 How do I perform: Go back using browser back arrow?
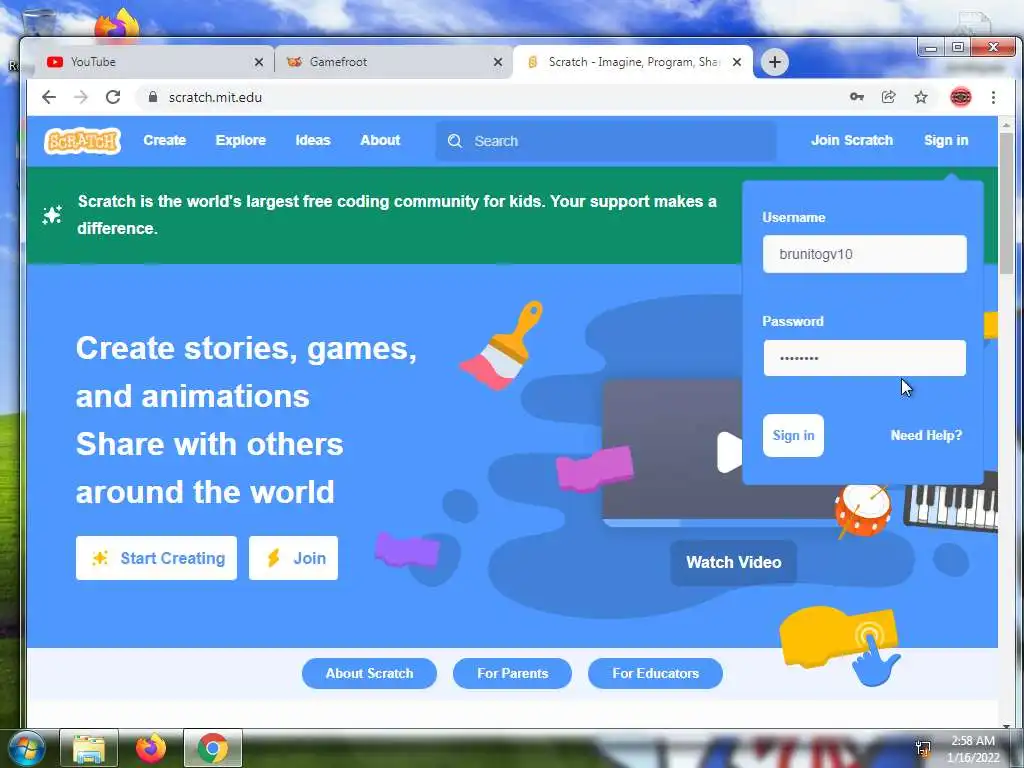[x=49, y=97]
